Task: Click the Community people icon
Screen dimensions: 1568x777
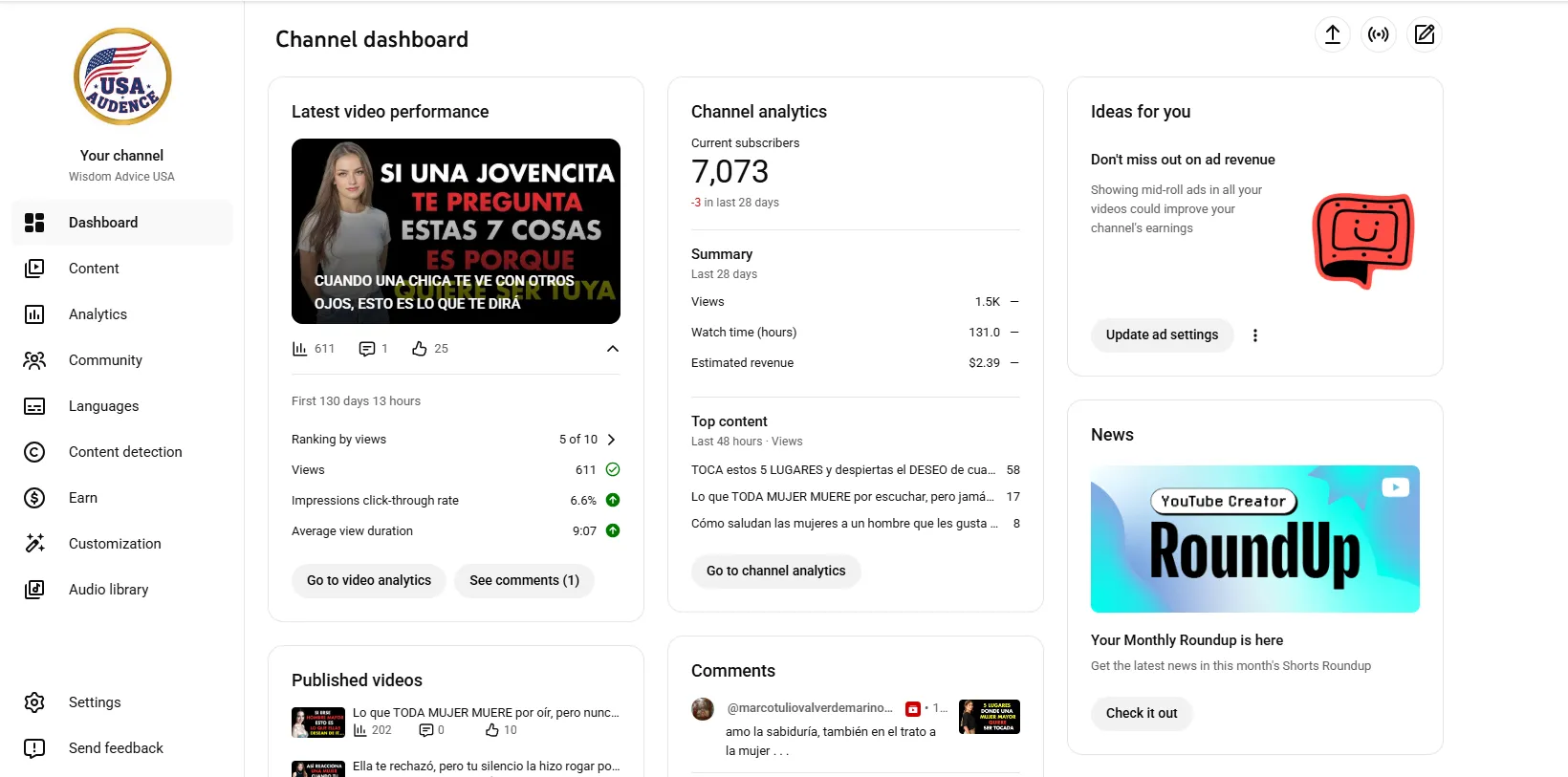Action: pos(34,360)
